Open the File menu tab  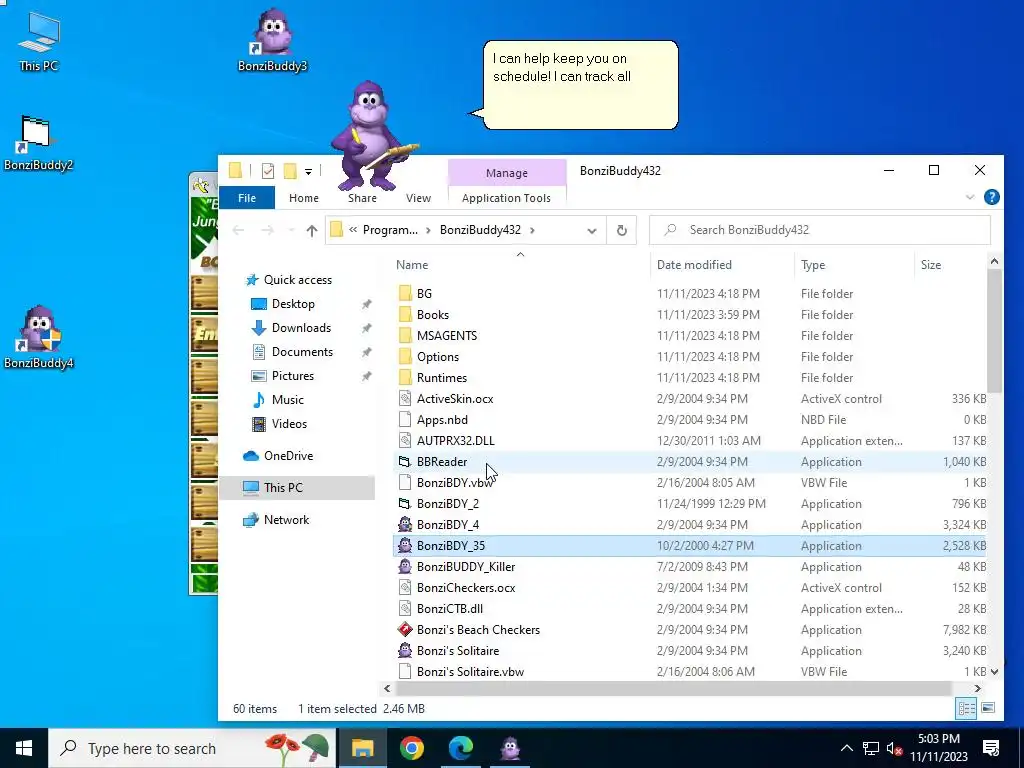tap(247, 198)
